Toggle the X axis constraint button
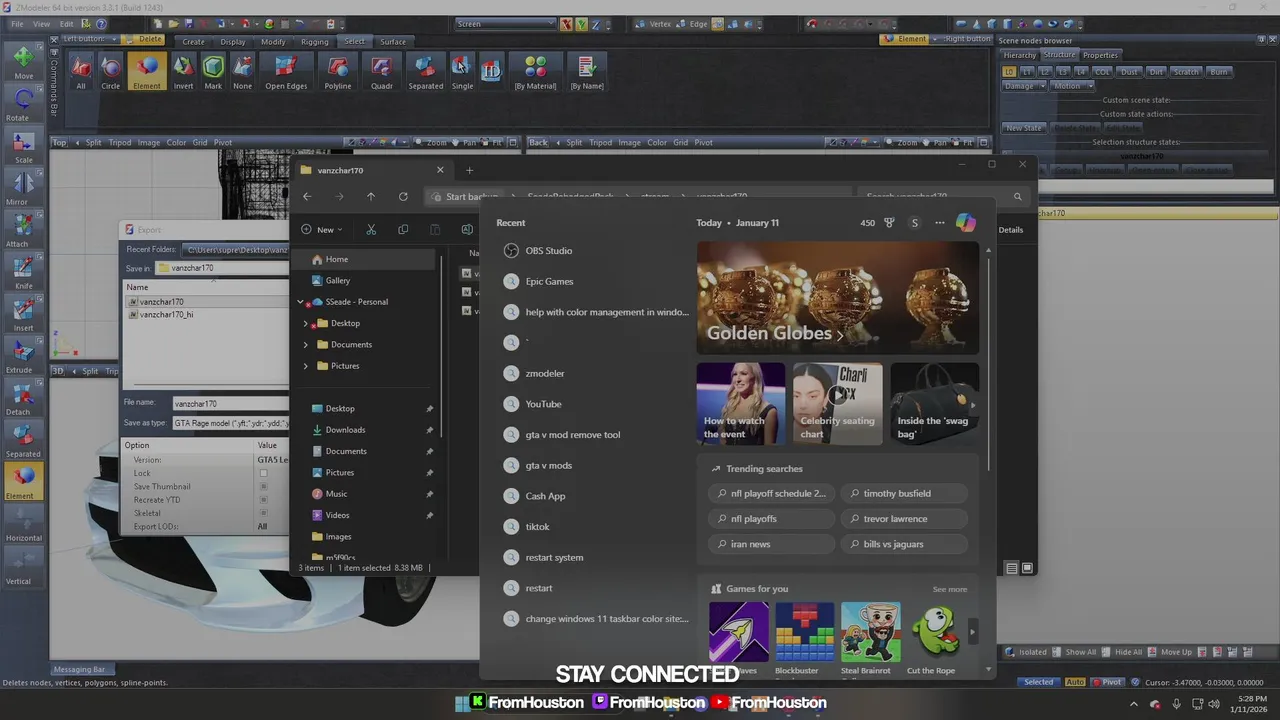Screen dimensions: 1280x720 pyautogui.click(x=566, y=24)
